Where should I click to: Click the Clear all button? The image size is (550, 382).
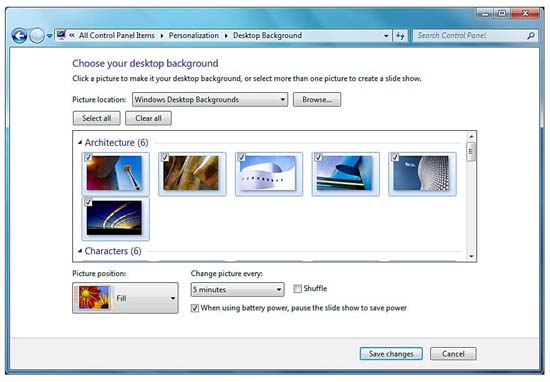tap(148, 118)
